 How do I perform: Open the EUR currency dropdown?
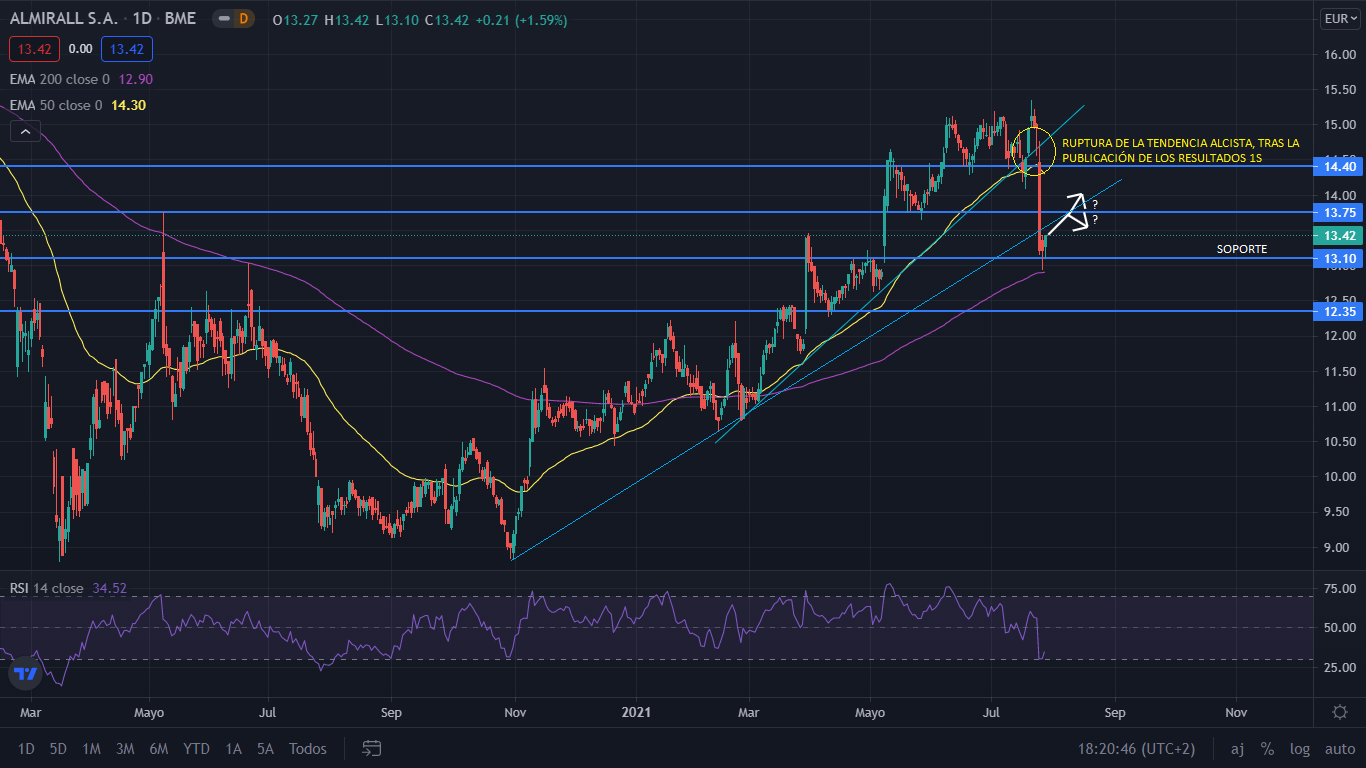pos(1337,19)
